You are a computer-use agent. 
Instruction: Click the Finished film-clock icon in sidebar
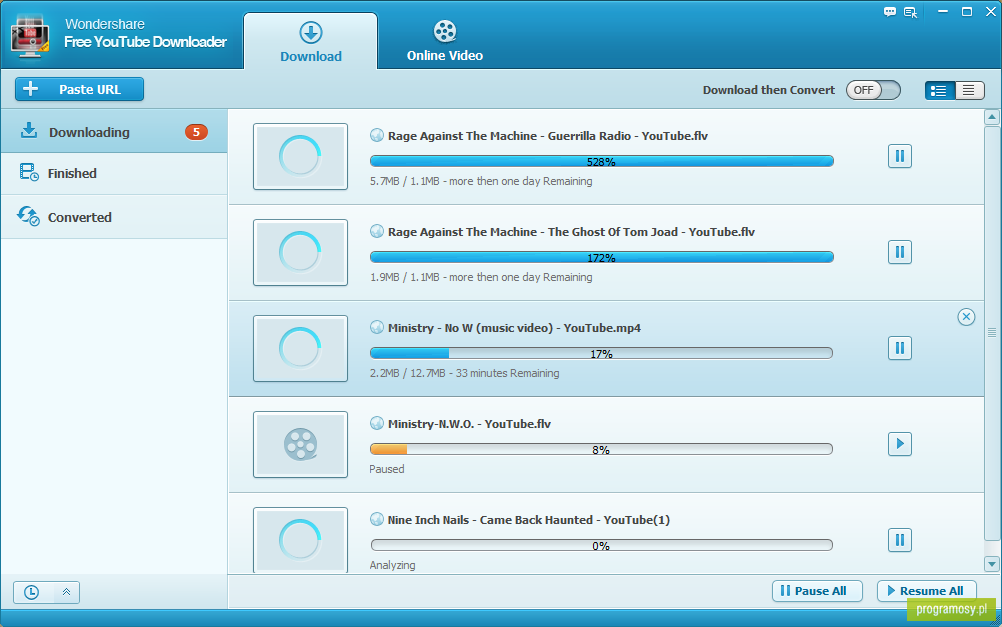point(29,173)
